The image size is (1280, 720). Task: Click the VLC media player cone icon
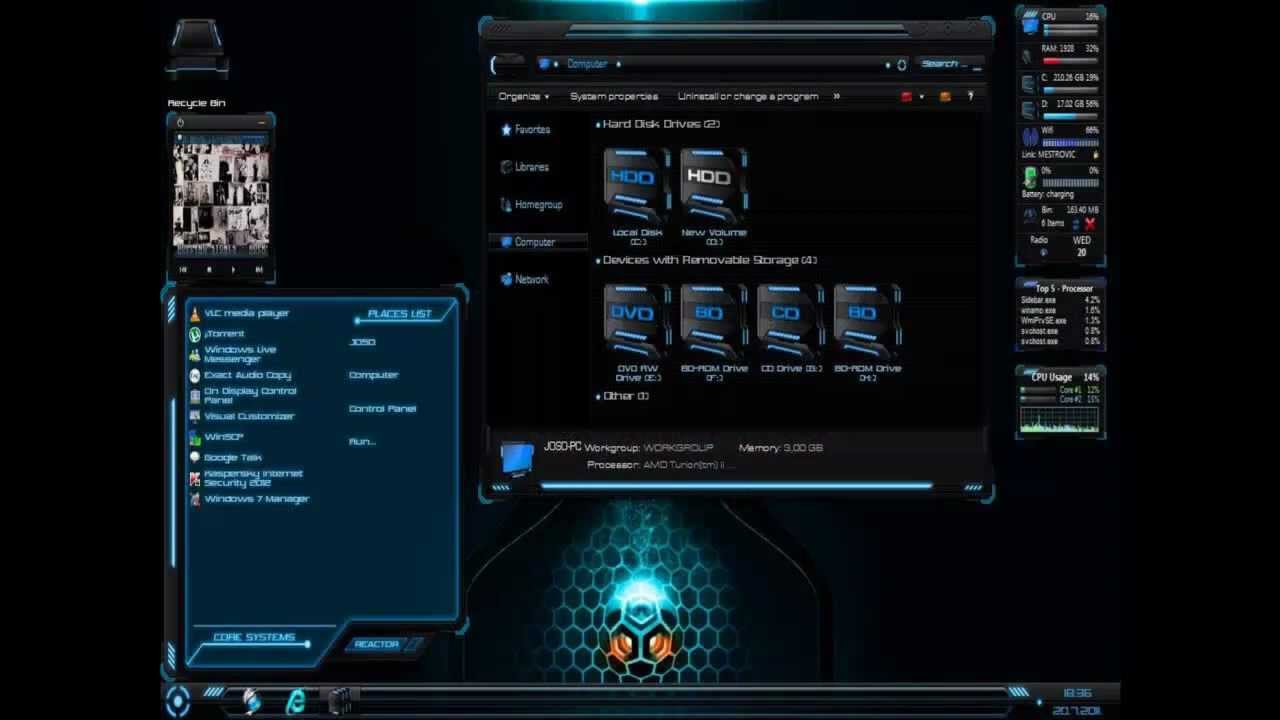point(195,314)
